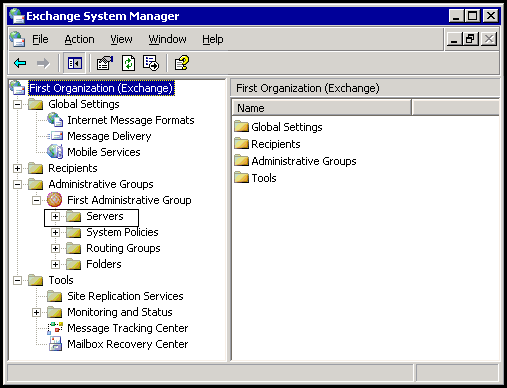Image resolution: width=507 pixels, height=388 pixels.
Task: Click the First Administrative Group icon
Action: point(54,200)
